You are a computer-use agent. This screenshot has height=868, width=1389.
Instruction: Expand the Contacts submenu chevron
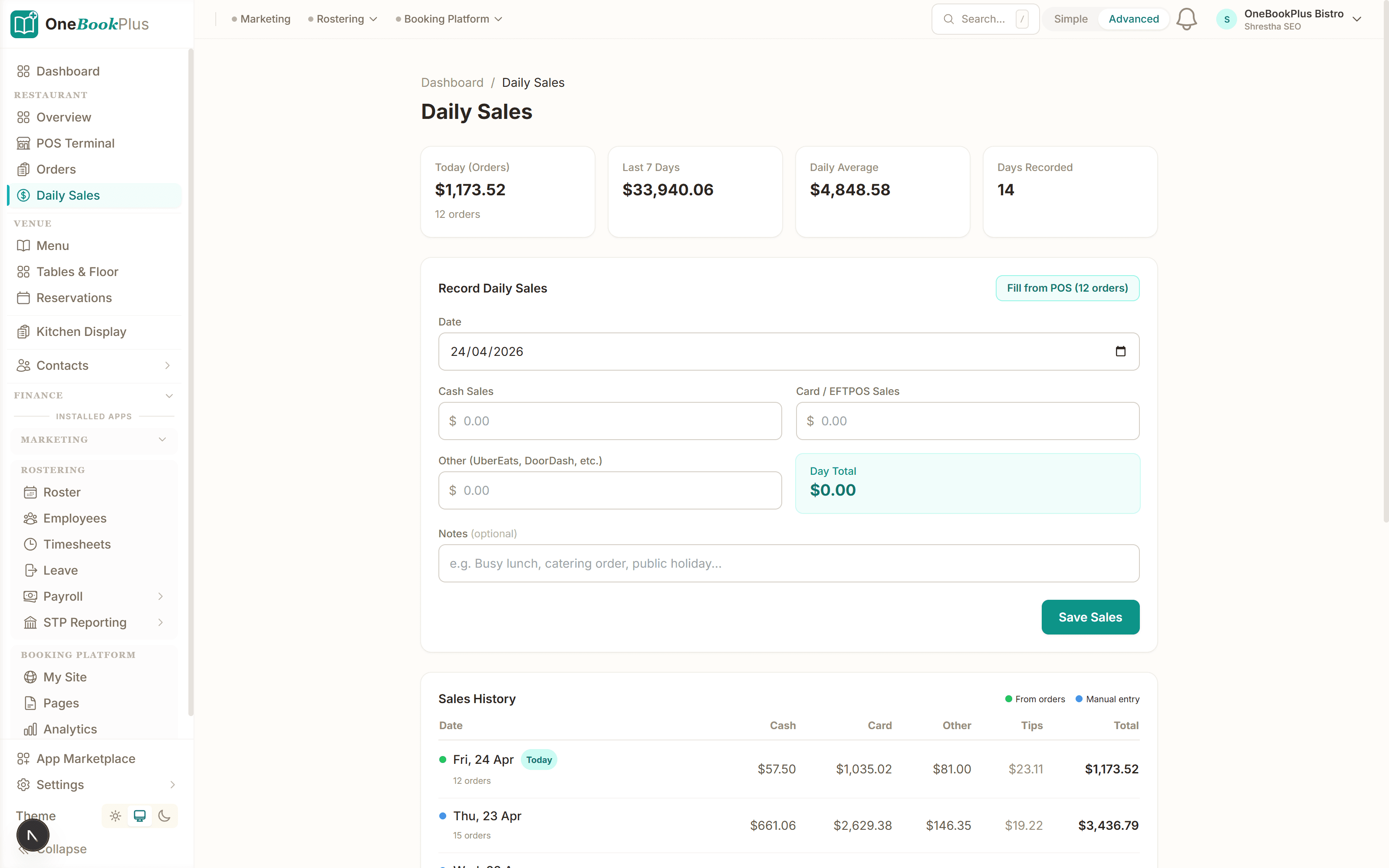point(168,366)
